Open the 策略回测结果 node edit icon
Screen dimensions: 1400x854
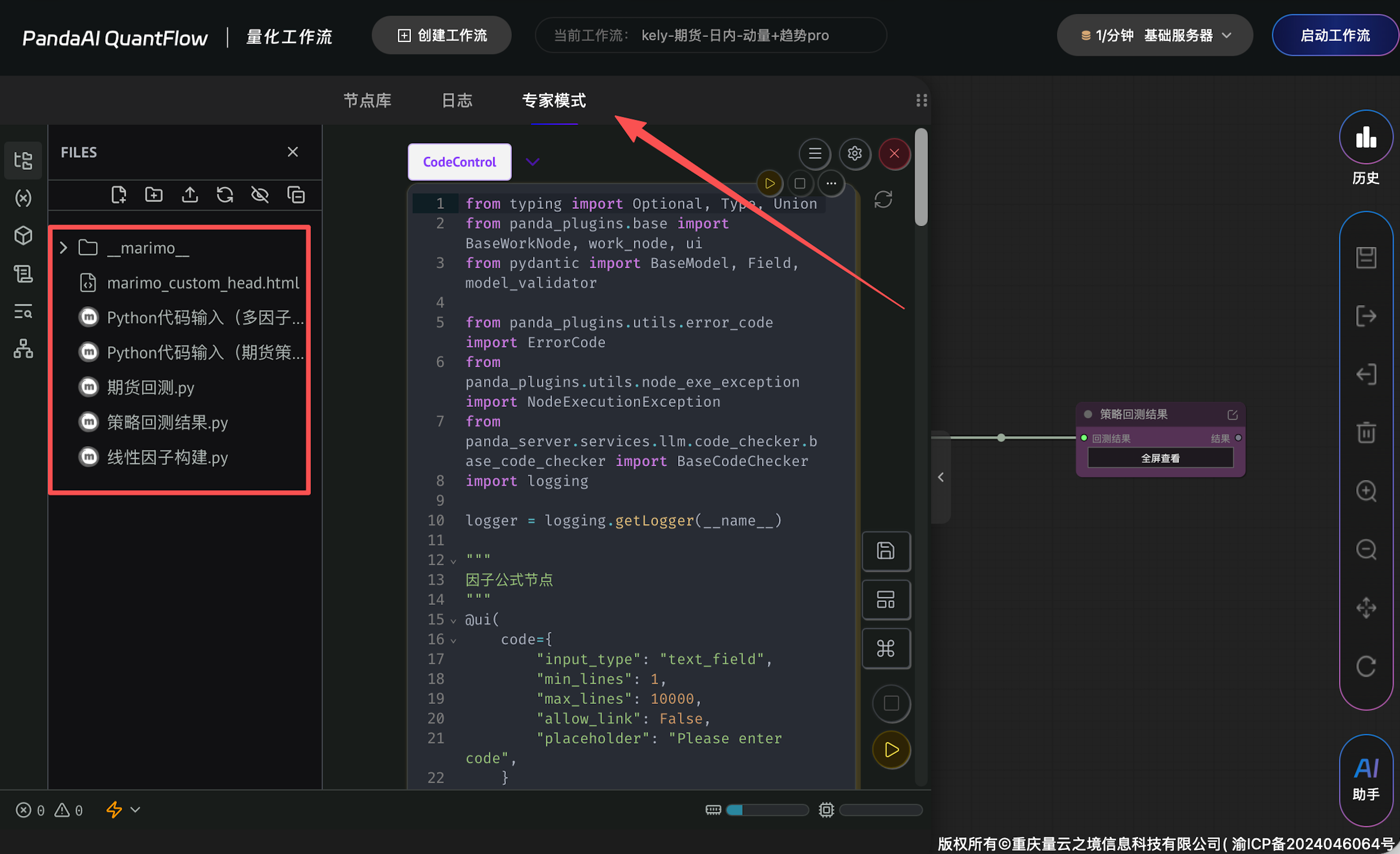[x=1232, y=415]
